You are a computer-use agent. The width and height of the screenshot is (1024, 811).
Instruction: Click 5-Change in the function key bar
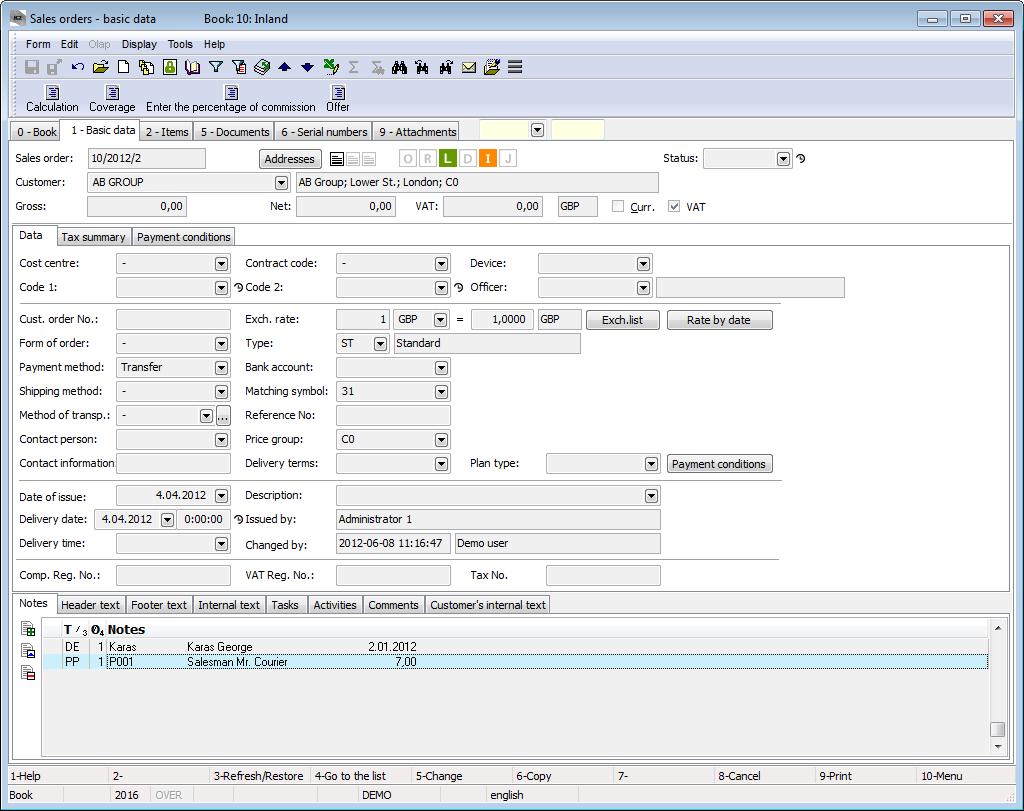click(x=440, y=776)
